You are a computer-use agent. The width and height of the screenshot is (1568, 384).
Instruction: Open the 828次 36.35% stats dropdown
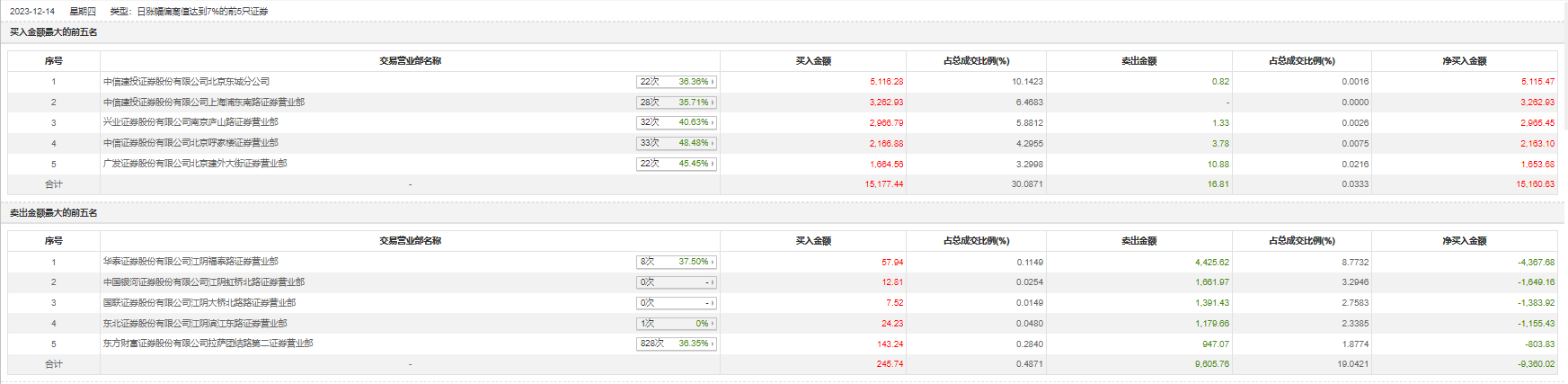click(x=677, y=344)
